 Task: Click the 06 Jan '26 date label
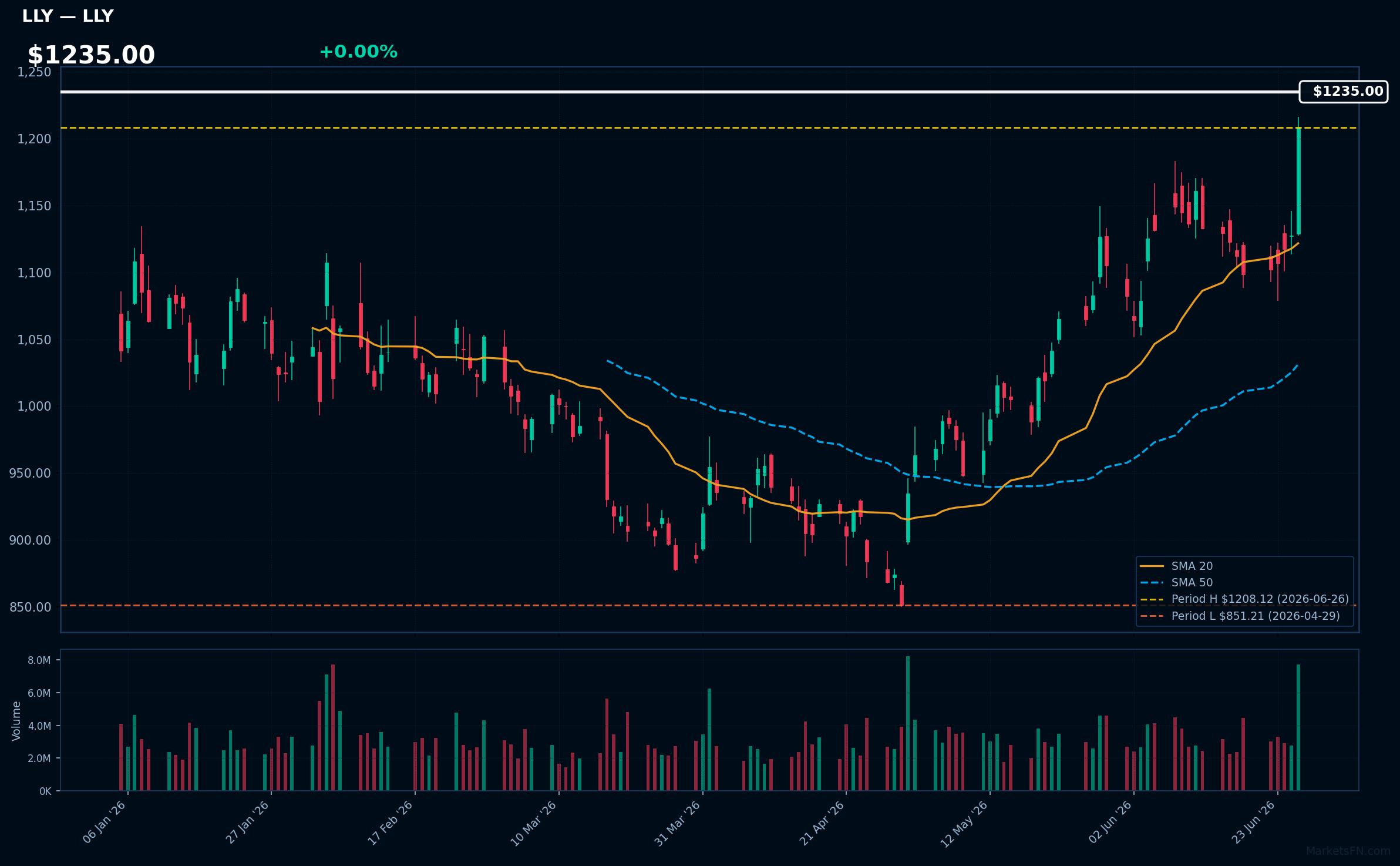click(105, 823)
